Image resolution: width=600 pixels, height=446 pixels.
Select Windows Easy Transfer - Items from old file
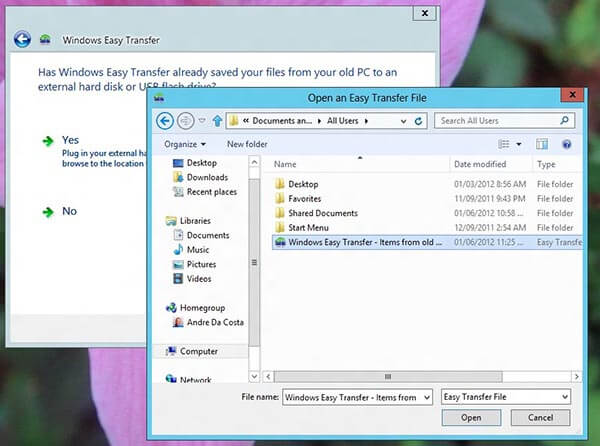pos(427,243)
